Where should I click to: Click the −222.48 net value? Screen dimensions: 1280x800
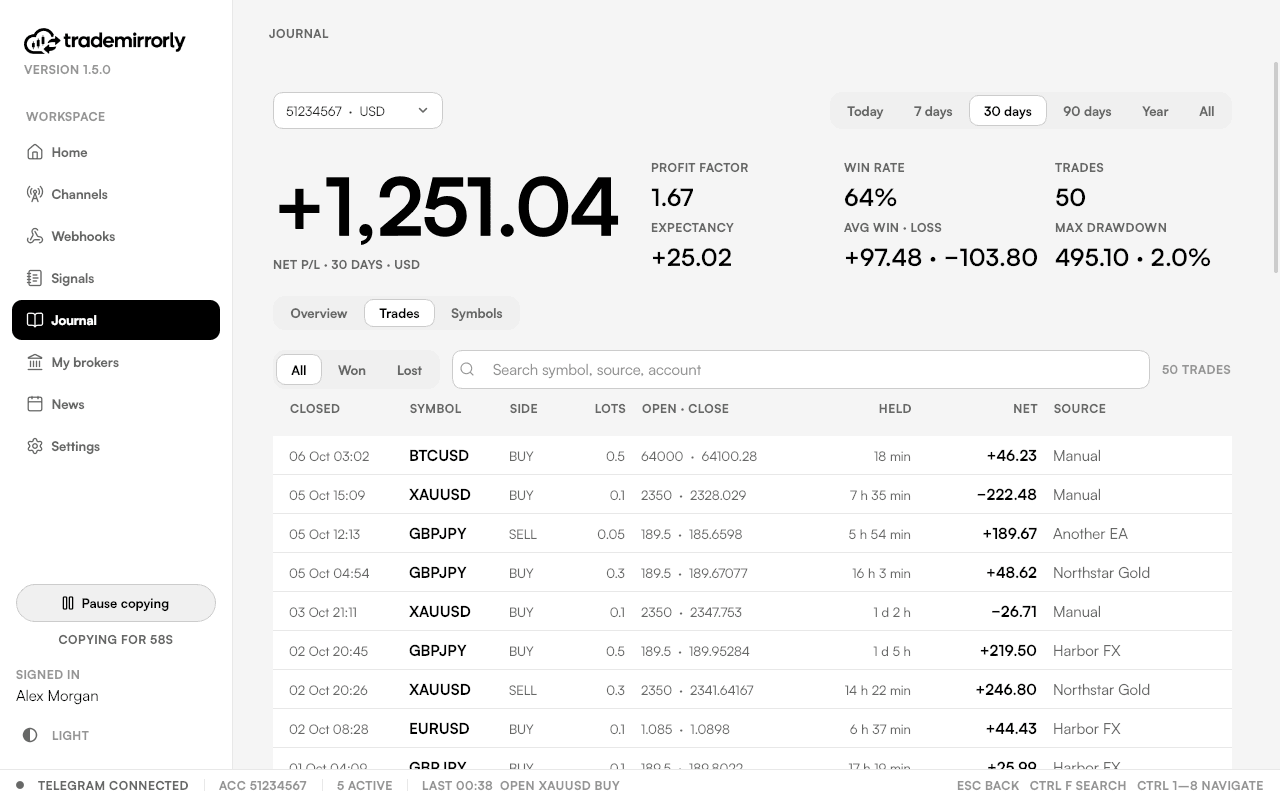pos(1007,495)
